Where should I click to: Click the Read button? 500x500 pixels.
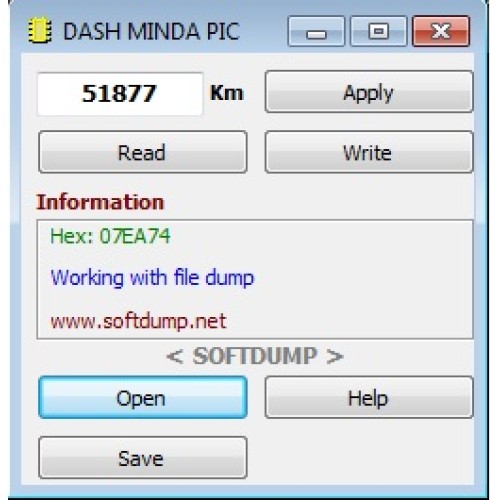pos(143,152)
